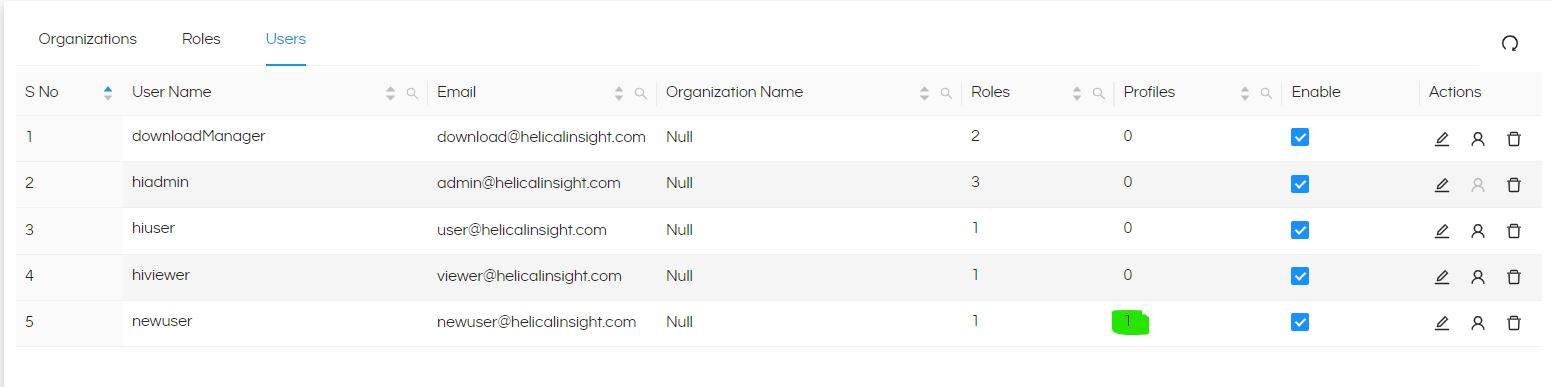Screen dimensions: 1552x387
Task: Delete the hiadmin user via trash icon
Action: pos(1514,185)
